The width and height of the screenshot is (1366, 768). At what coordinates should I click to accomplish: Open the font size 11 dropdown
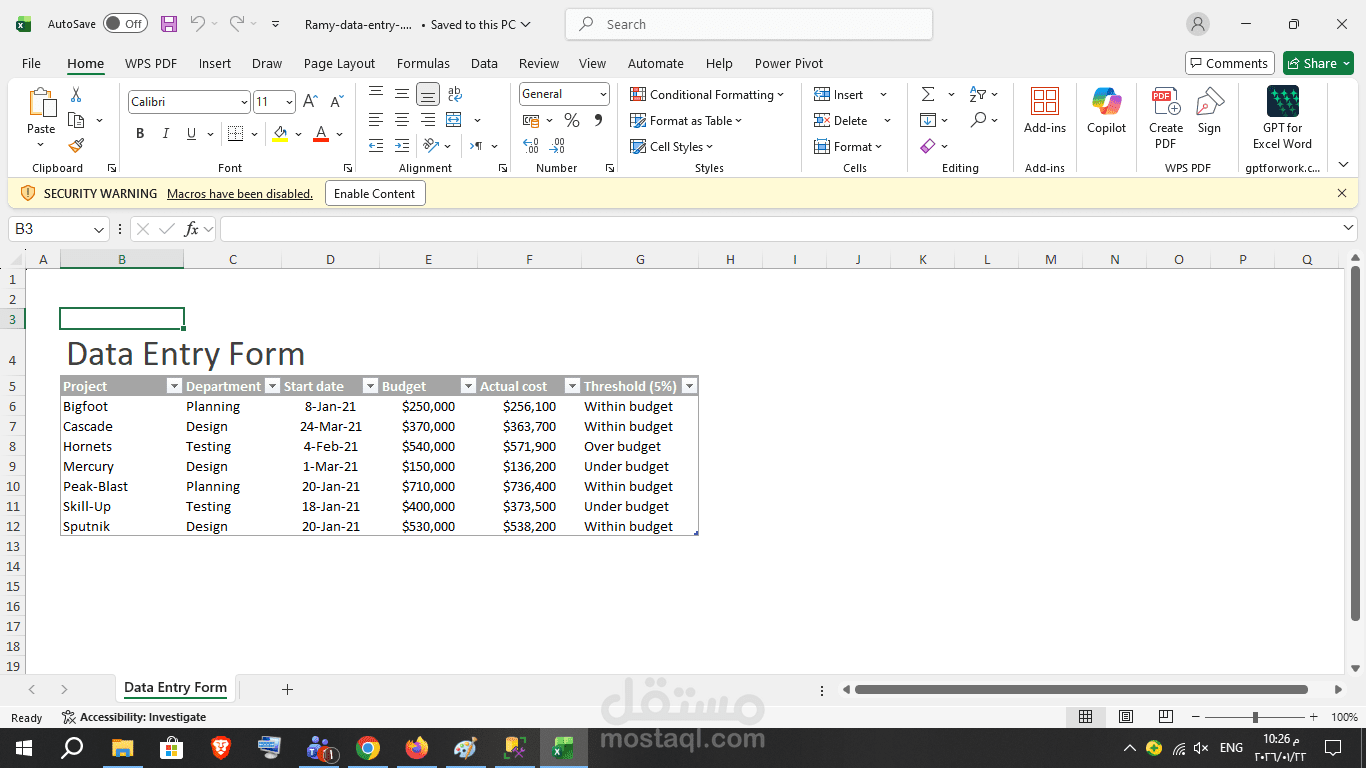[x=290, y=102]
